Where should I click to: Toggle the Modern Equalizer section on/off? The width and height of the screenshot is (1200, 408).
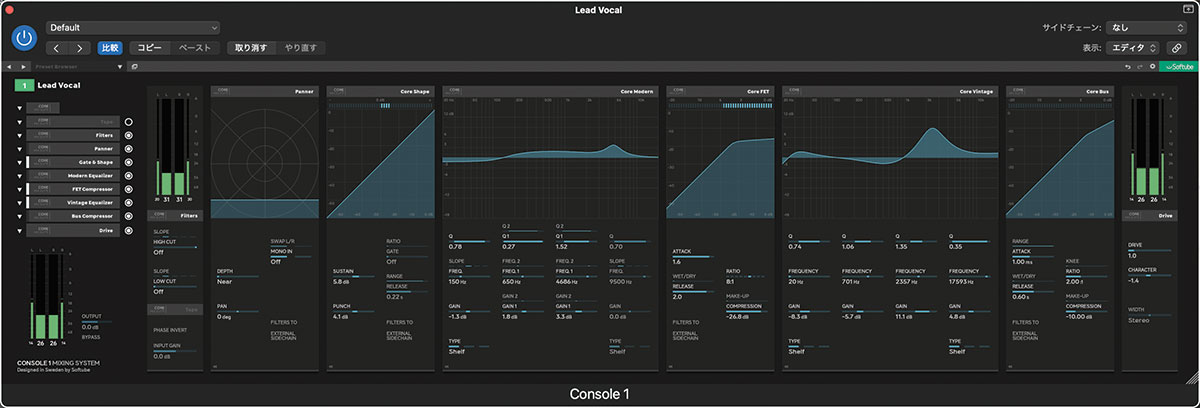pos(129,175)
